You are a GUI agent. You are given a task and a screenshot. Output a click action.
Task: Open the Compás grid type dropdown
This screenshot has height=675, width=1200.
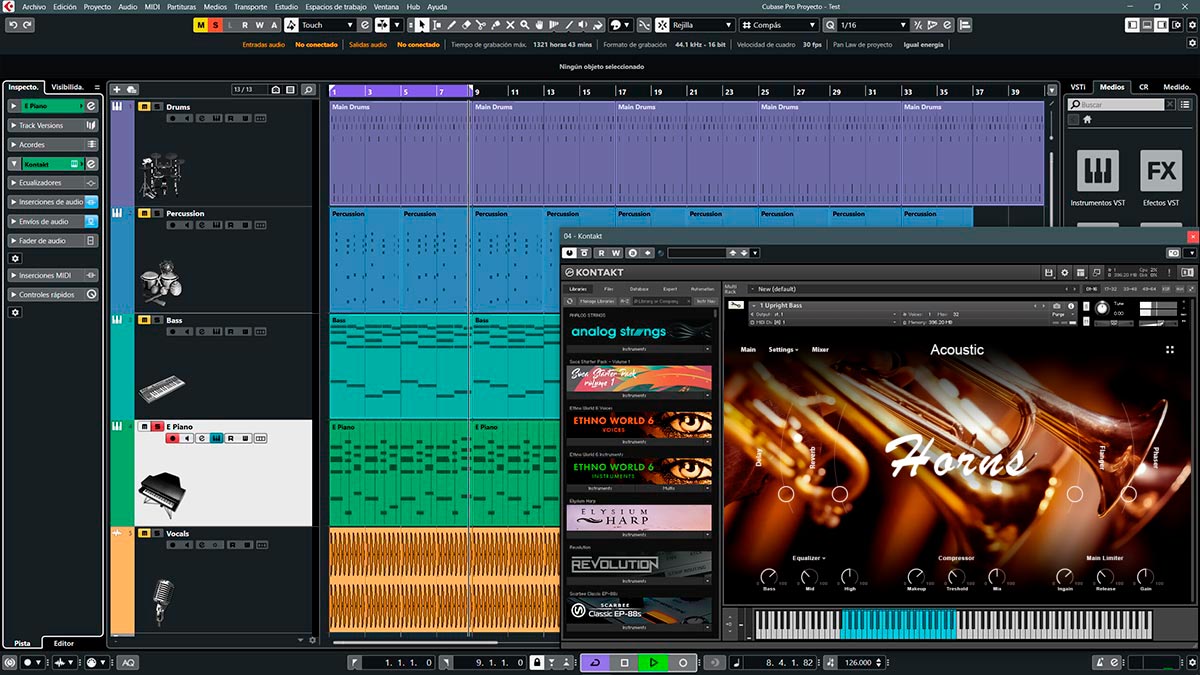point(778,25)
